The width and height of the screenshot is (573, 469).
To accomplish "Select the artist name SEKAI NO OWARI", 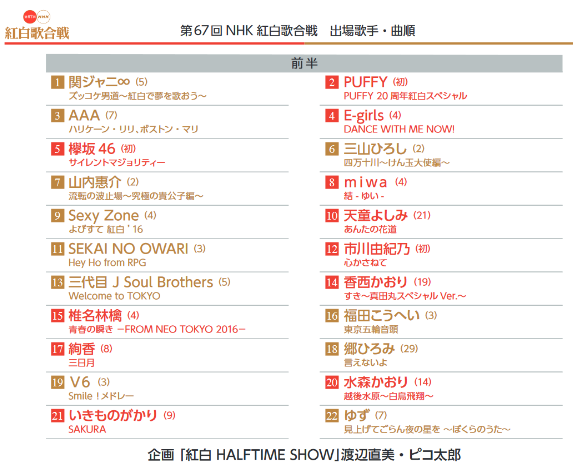I will click(x=128, y=249).
